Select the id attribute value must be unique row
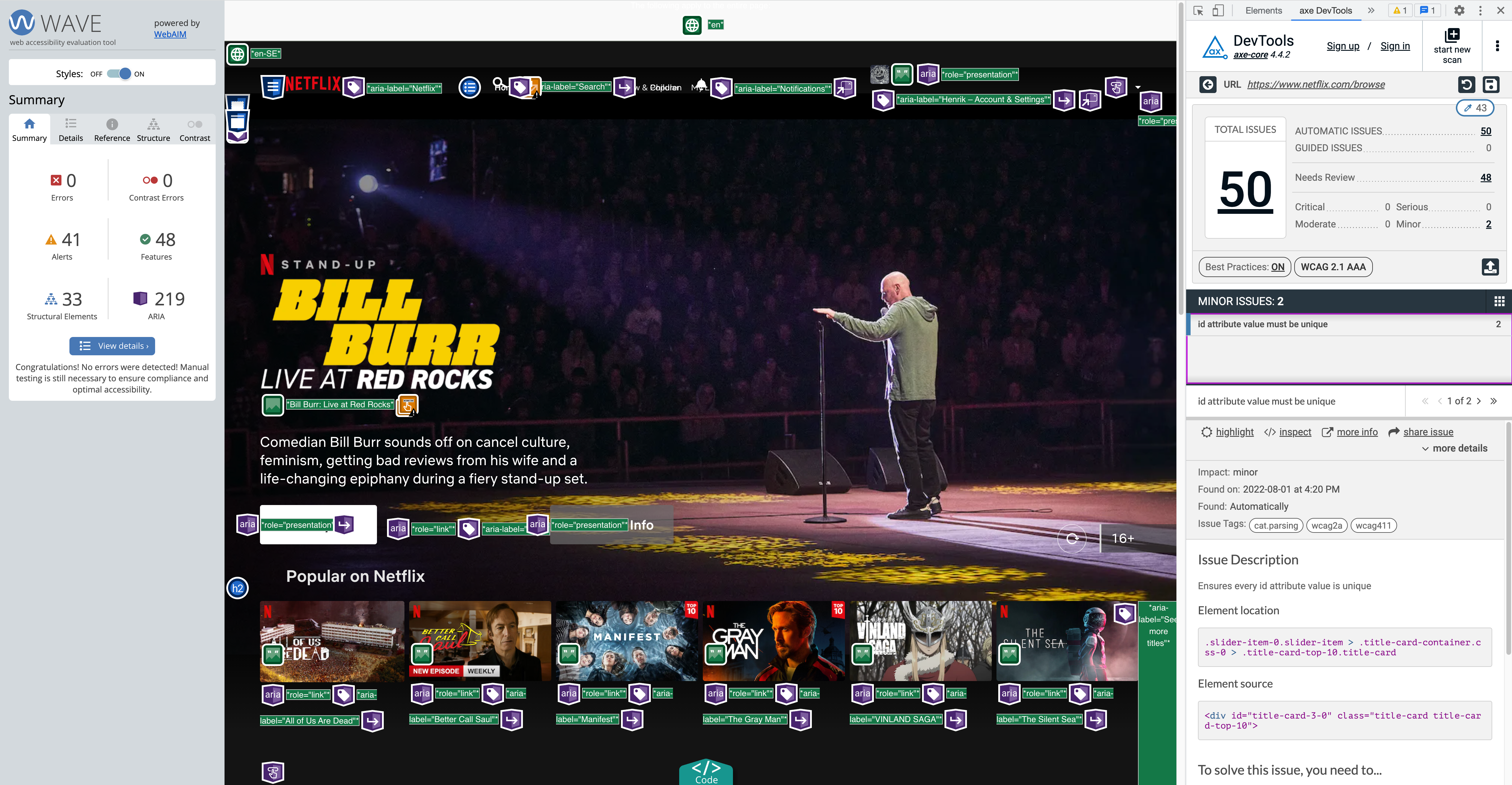 coord(1349,325)
